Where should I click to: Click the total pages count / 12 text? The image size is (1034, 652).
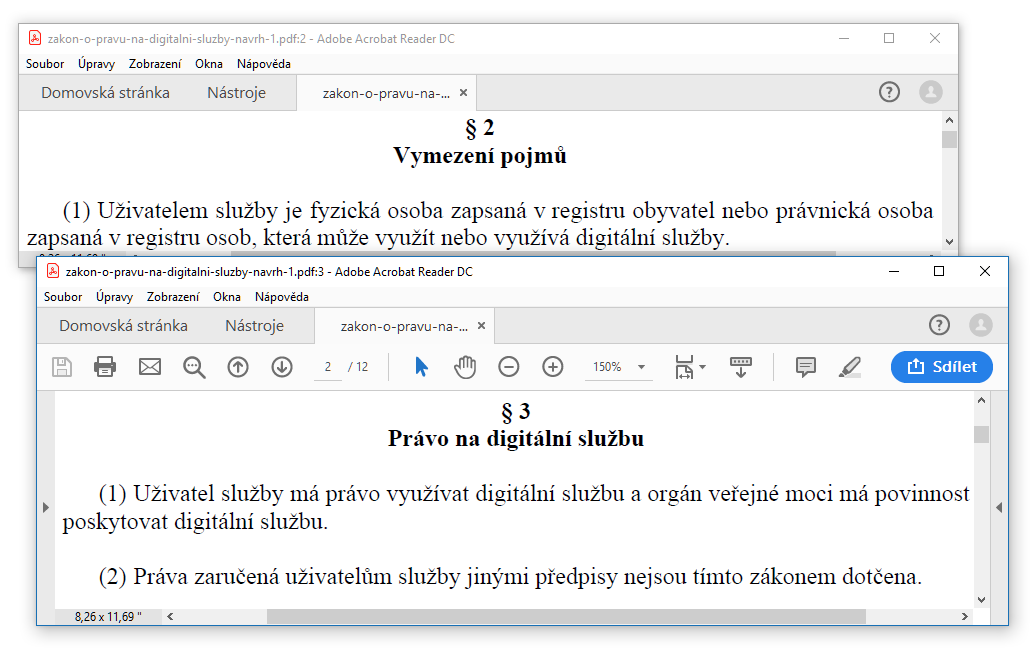[358, 367]
